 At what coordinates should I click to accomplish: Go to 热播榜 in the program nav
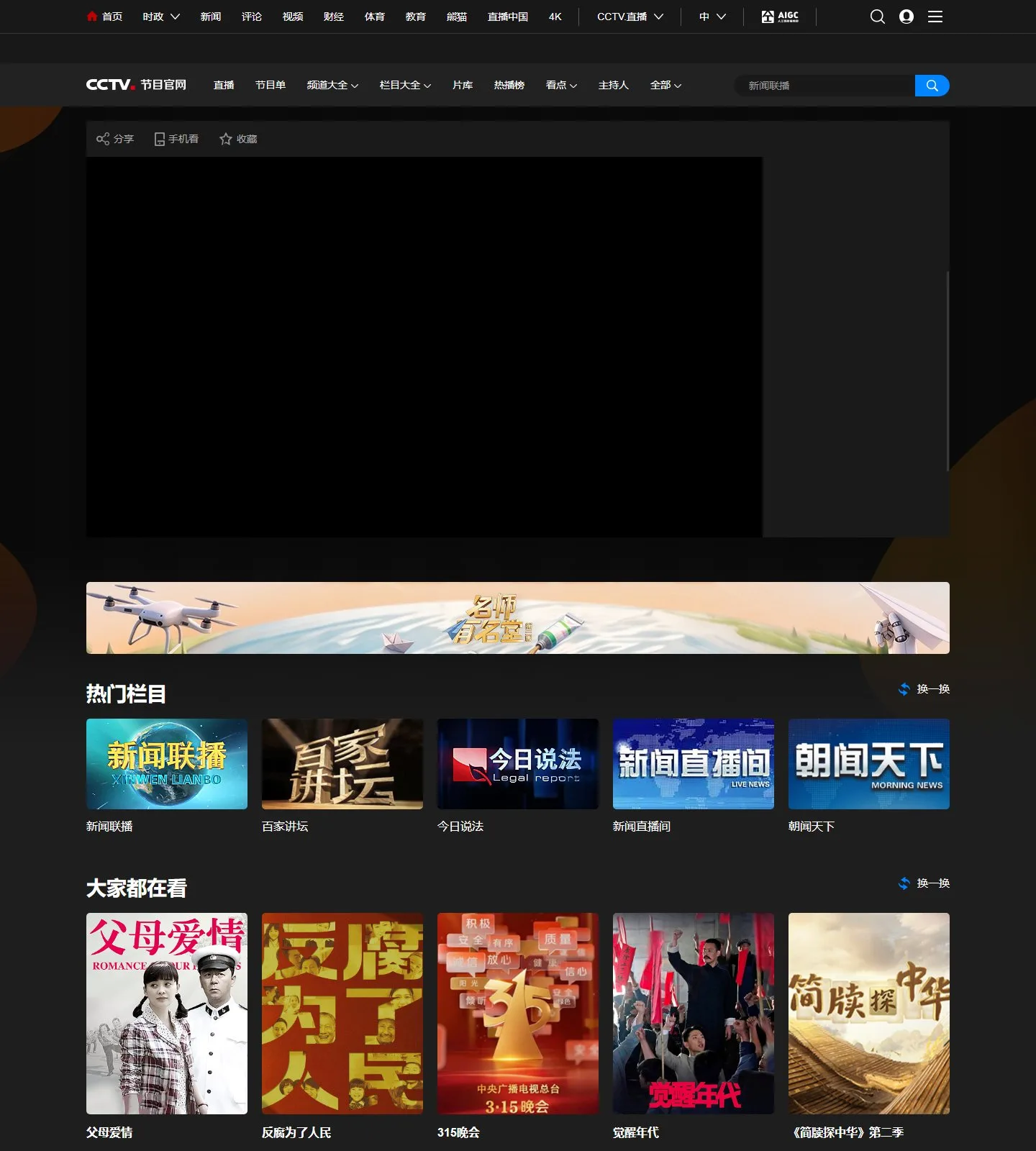(x=509, y=85)
